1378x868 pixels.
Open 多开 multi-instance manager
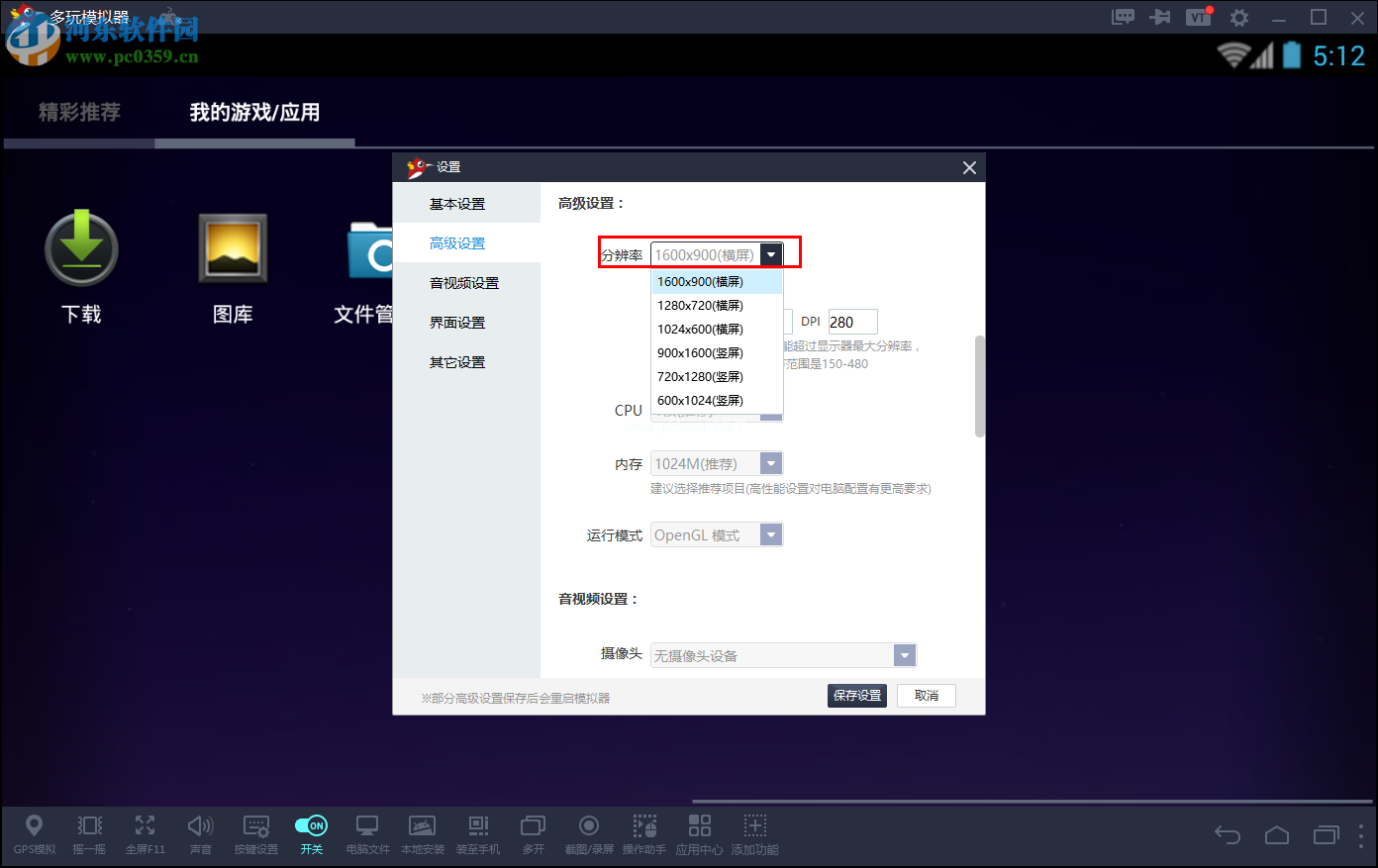(x=534, y=833)
